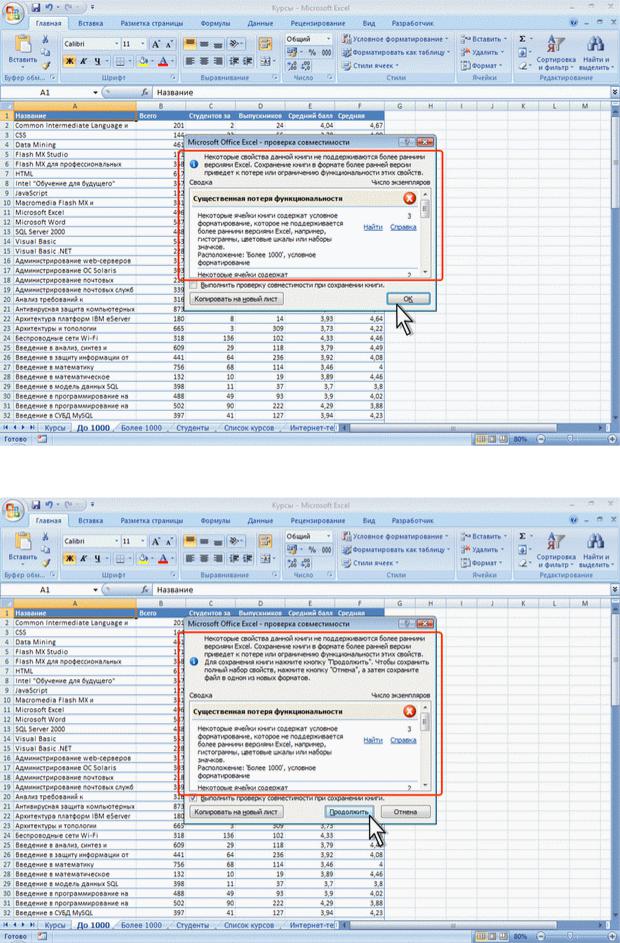Click the zoom in plus icon in upper window's status bar
The height and width of the screenshot is (943, 620).
click(x=612, y=439)
